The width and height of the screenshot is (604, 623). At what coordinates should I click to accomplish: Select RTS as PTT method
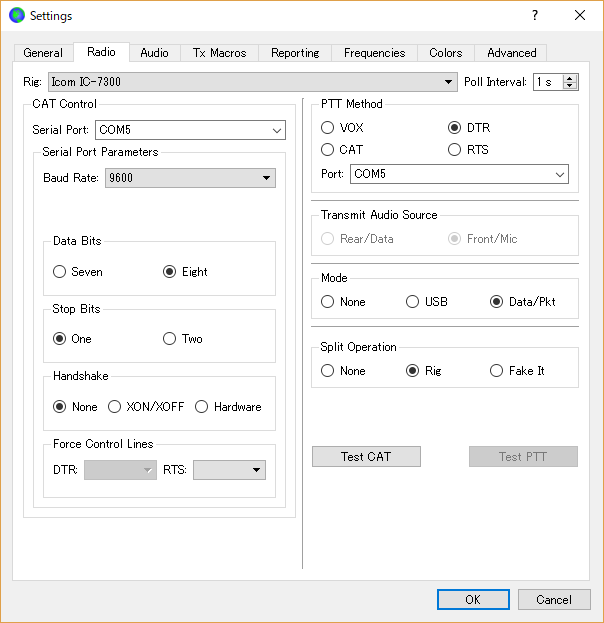coord(468,149)
